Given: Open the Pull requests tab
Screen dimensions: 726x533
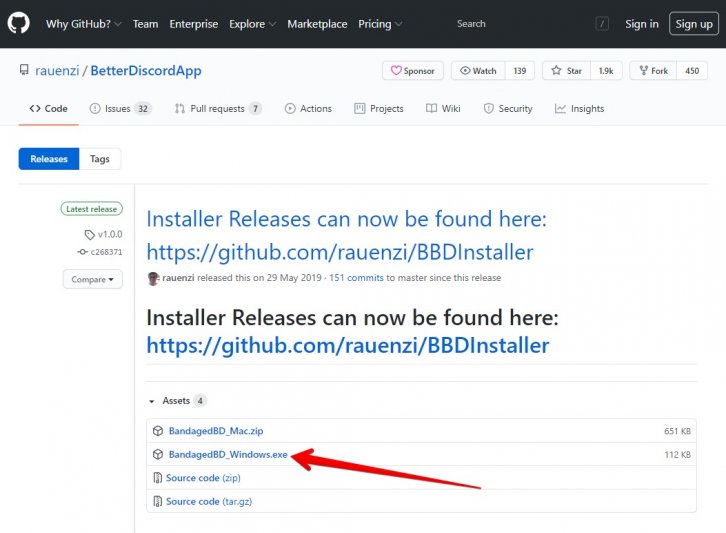Looking at the screenshot, I should click(218, 108).
